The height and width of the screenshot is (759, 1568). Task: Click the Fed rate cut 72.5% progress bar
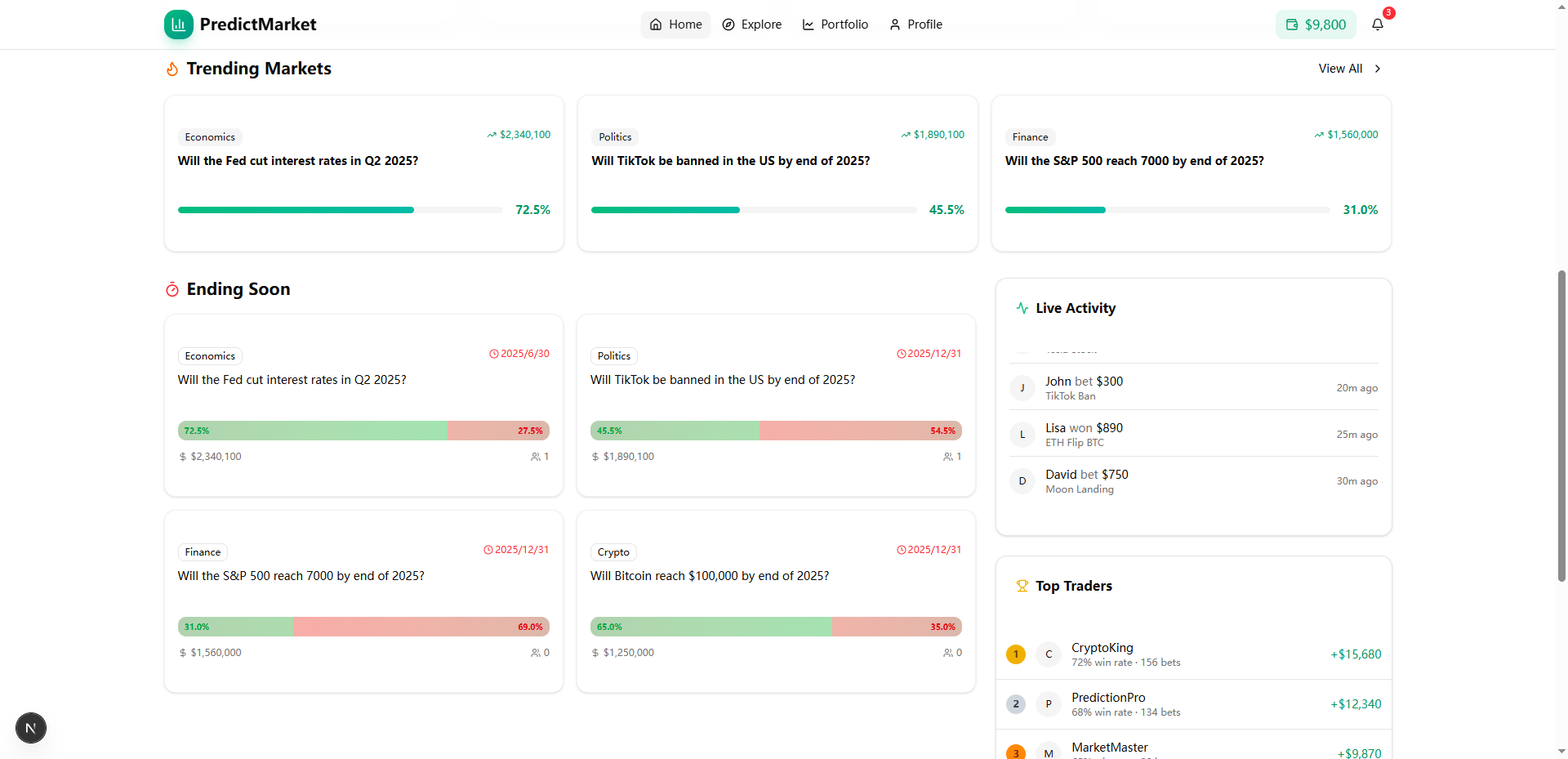[341, 210]
